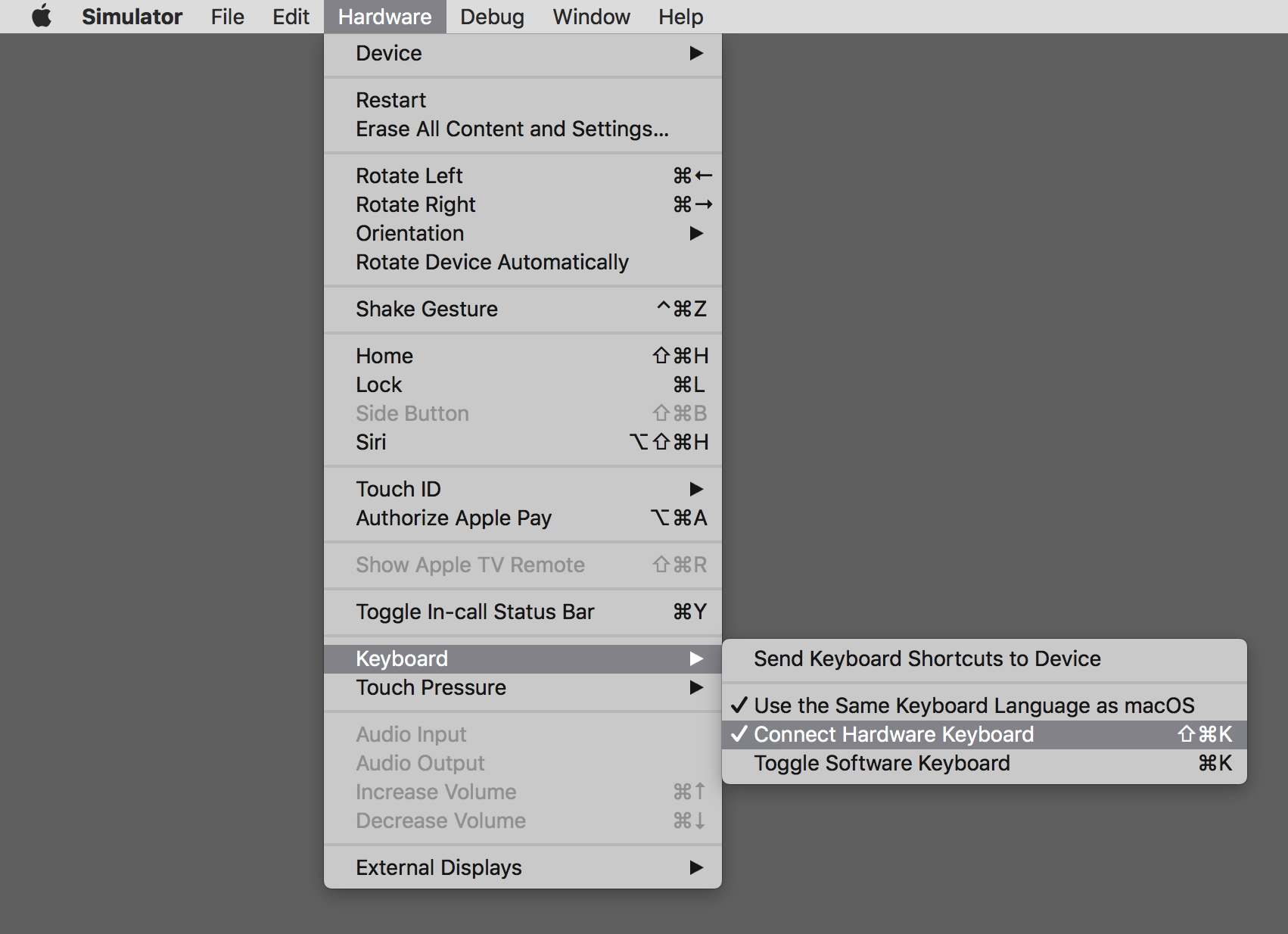Open the Keyboard submenu

click(522, 658)
